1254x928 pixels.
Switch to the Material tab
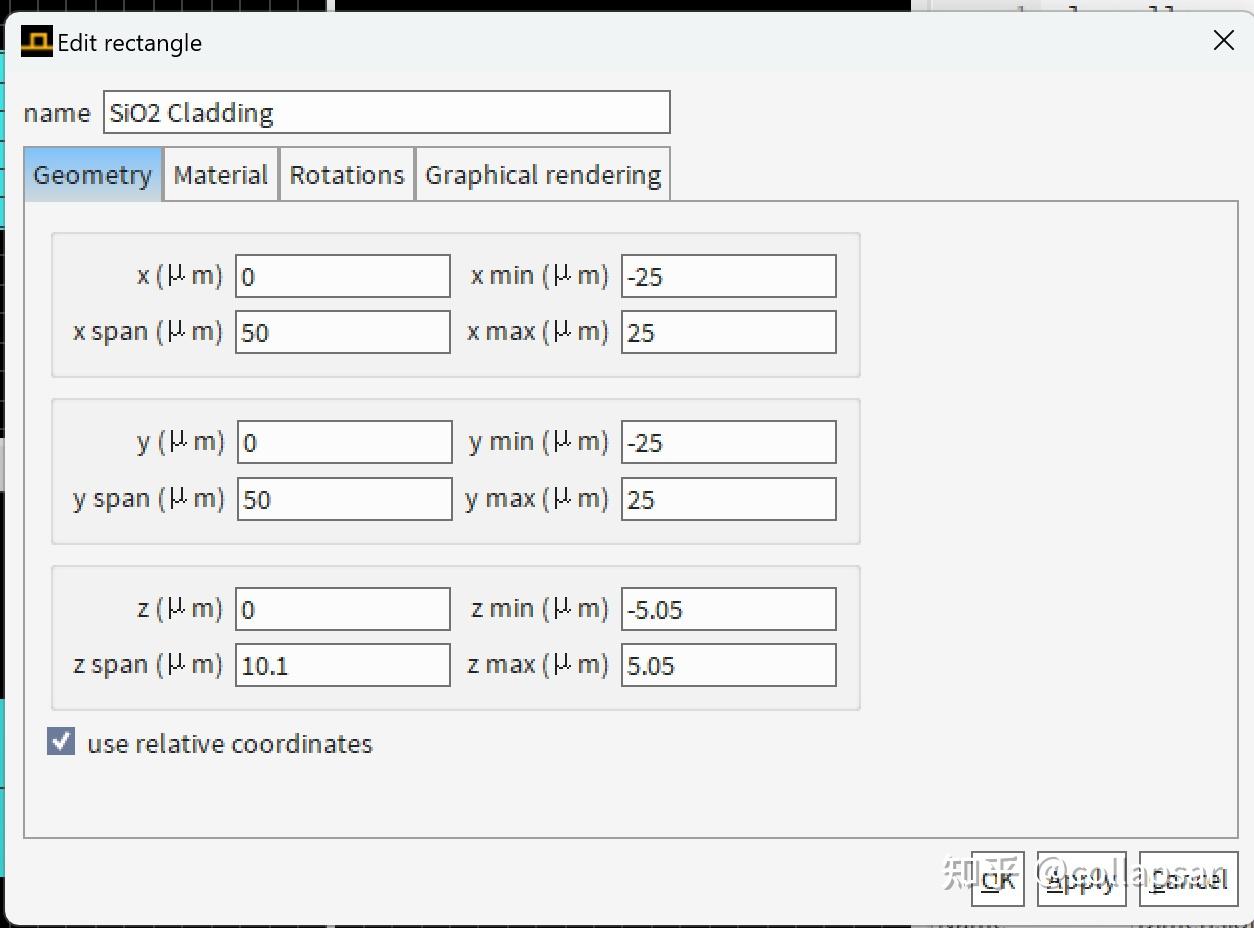(219, 173)
